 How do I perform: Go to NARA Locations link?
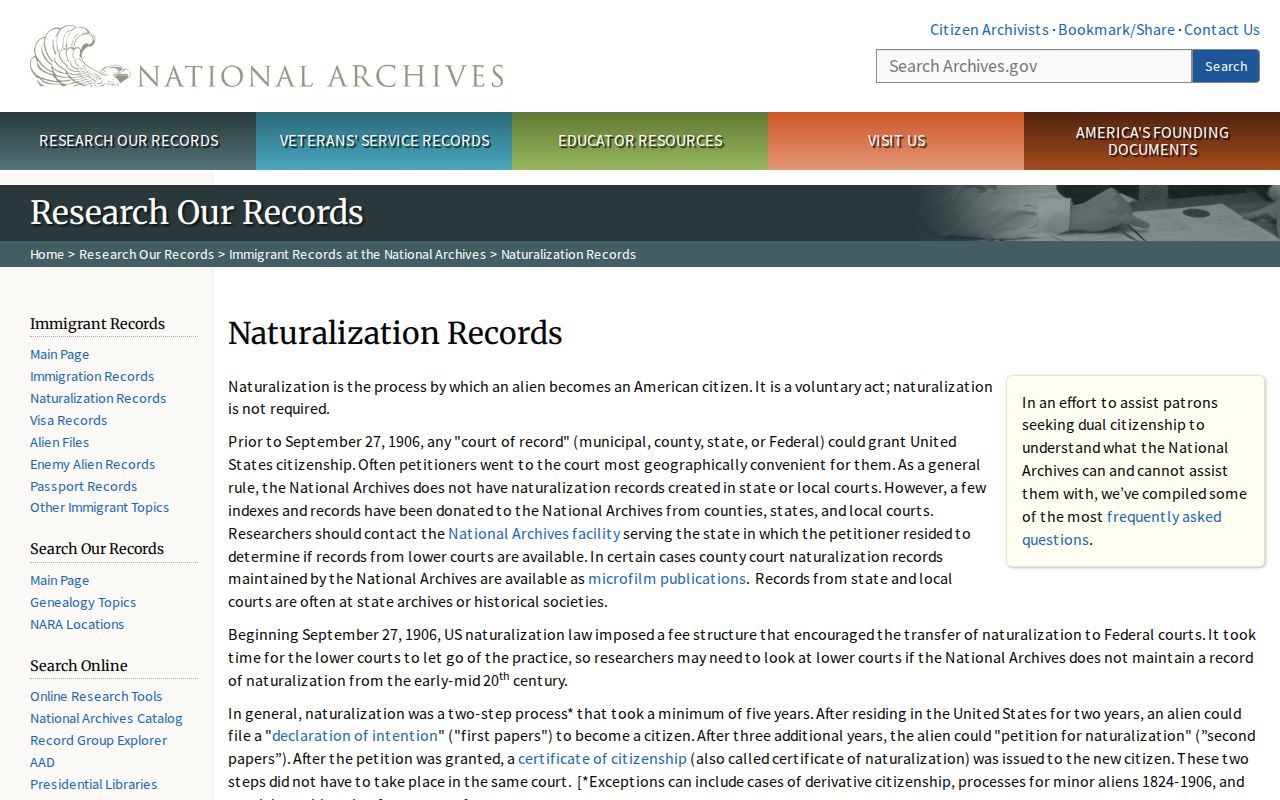(x=77, y=624)
